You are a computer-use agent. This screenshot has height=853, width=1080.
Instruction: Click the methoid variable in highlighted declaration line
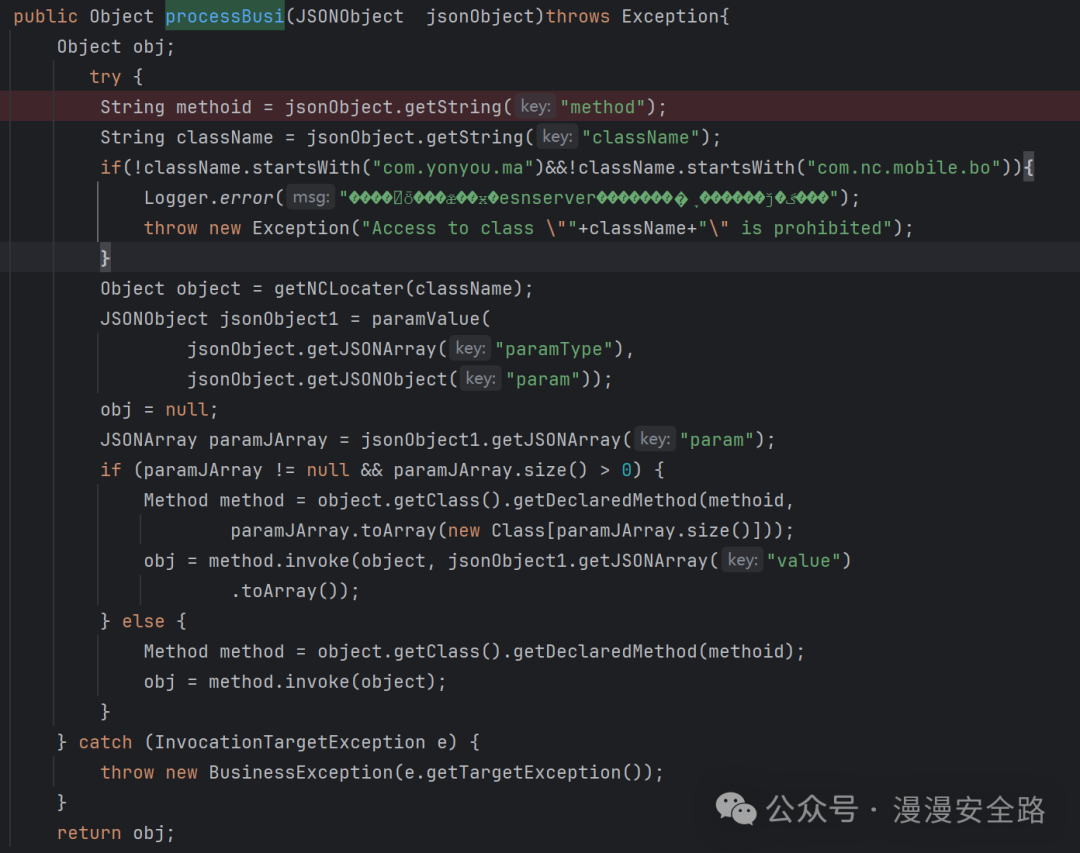pos(214,107)
